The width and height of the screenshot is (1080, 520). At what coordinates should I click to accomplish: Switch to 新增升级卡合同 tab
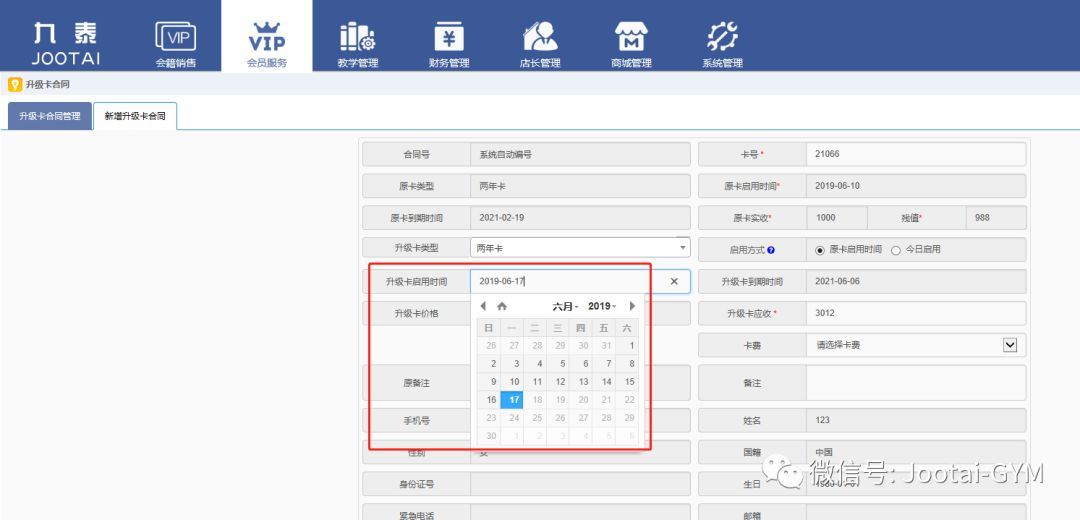tap(135, 116)
